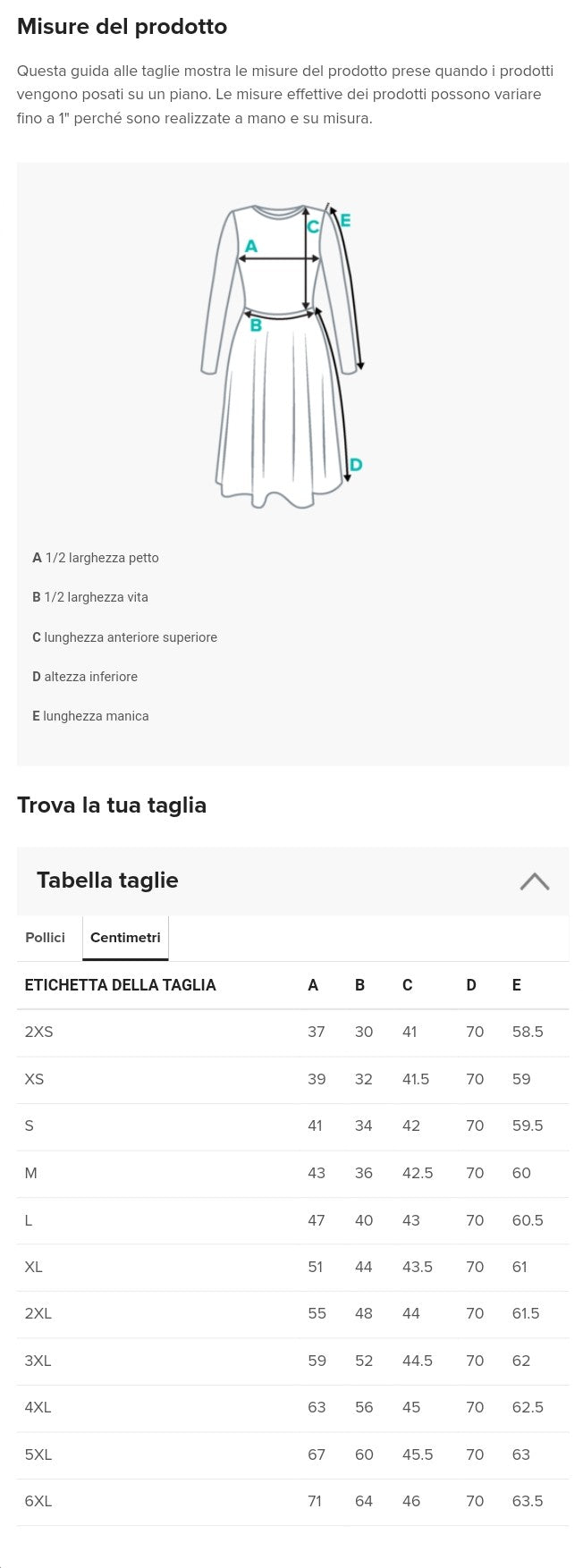The width and height of the screenshot is (583, 1568).
Task: Click the legend entry 1/2 larghezza petto
Action: pyautogui.click(x=96, y=558)
